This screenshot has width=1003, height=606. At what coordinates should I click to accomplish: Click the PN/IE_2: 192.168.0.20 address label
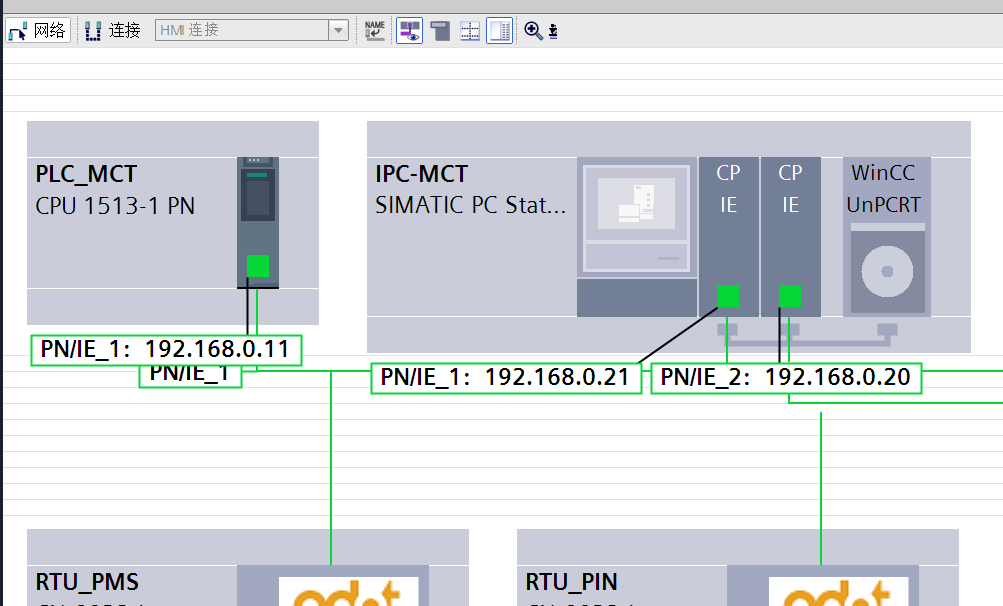[x=786, y=378]
